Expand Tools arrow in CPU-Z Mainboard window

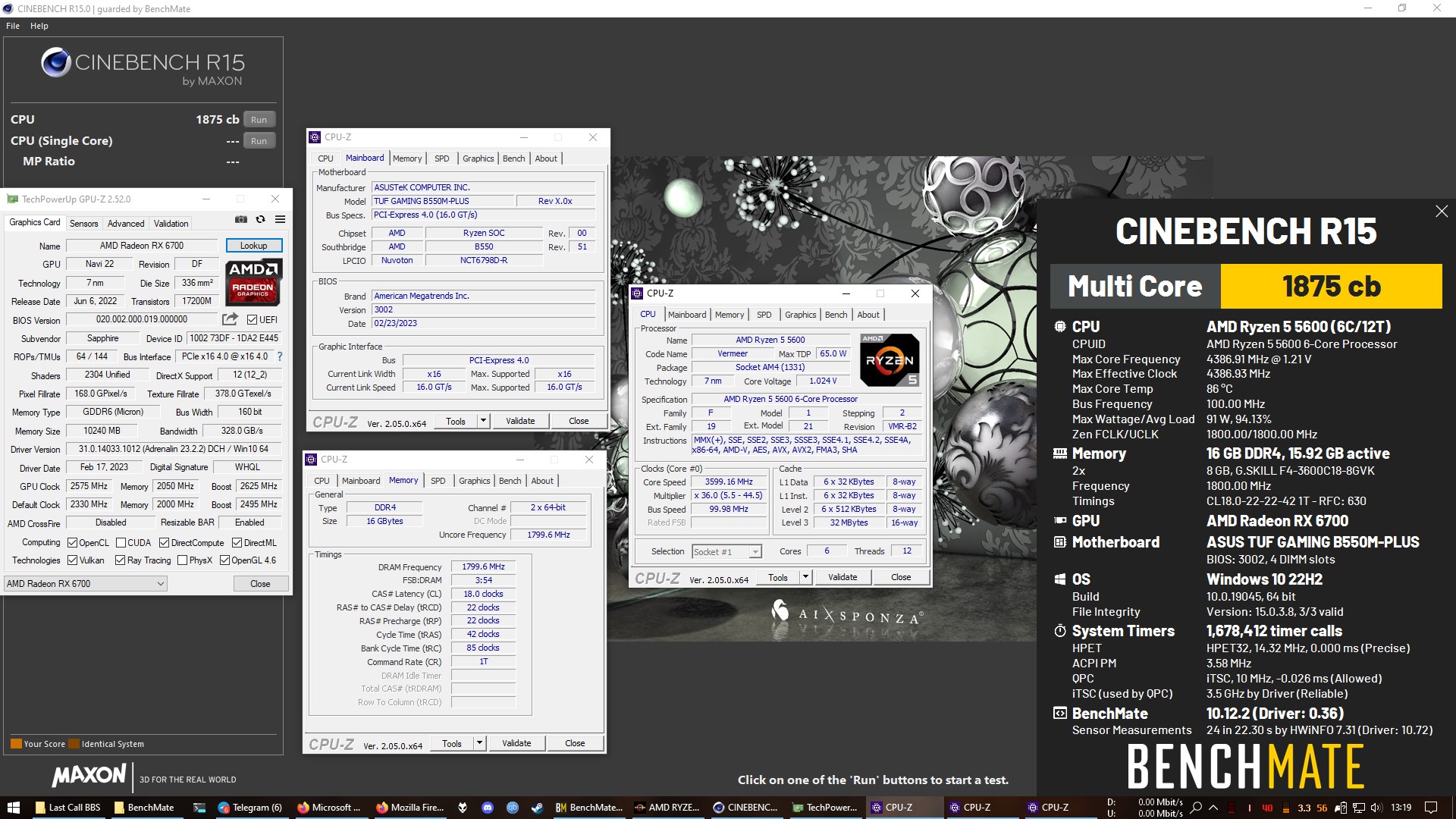pos(483,421)
